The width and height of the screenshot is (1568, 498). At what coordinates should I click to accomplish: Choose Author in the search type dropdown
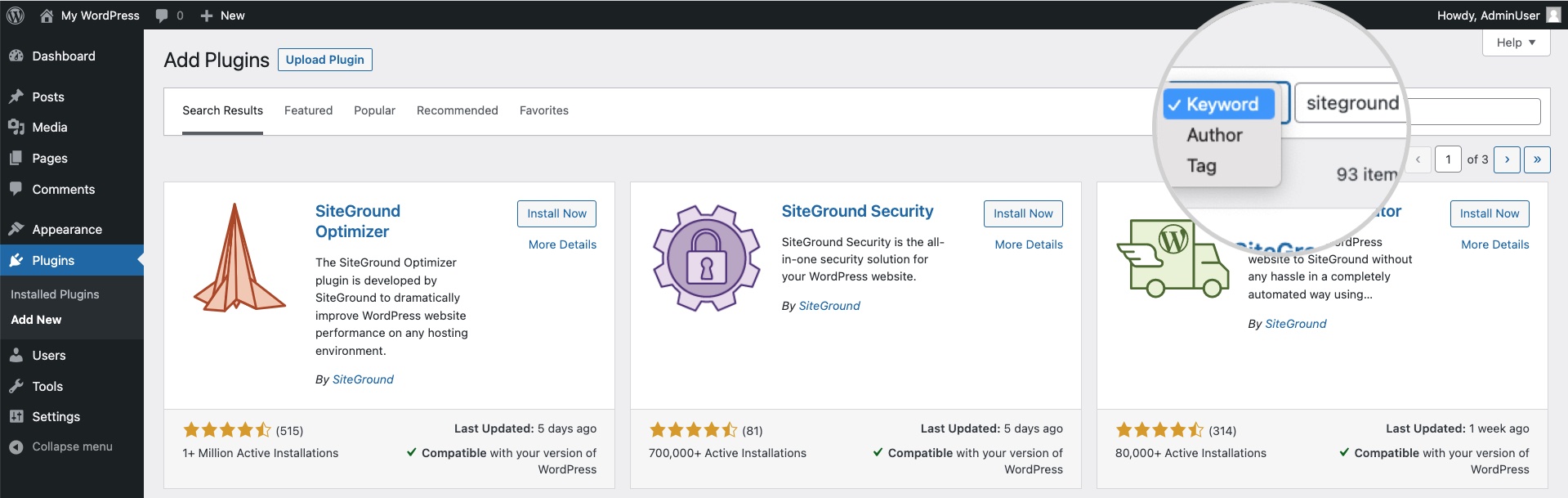[x=1214, y=135]
